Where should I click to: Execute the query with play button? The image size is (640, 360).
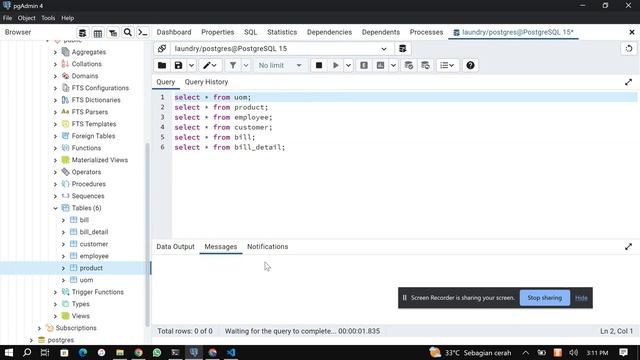pyautogui.click(x=336, y=65)
